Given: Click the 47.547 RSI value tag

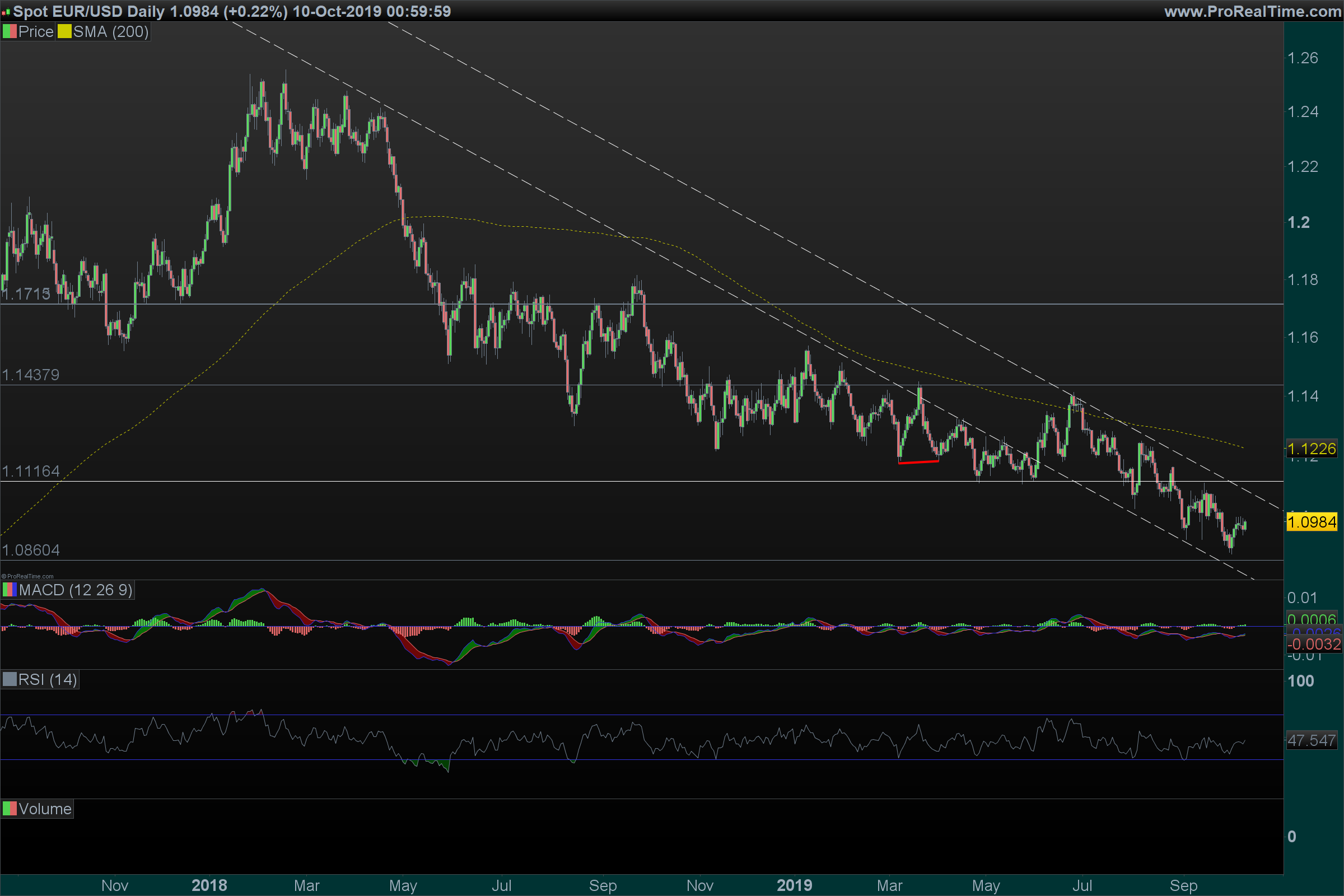Looking at the screenshot, I should (x=1312, y=740).
